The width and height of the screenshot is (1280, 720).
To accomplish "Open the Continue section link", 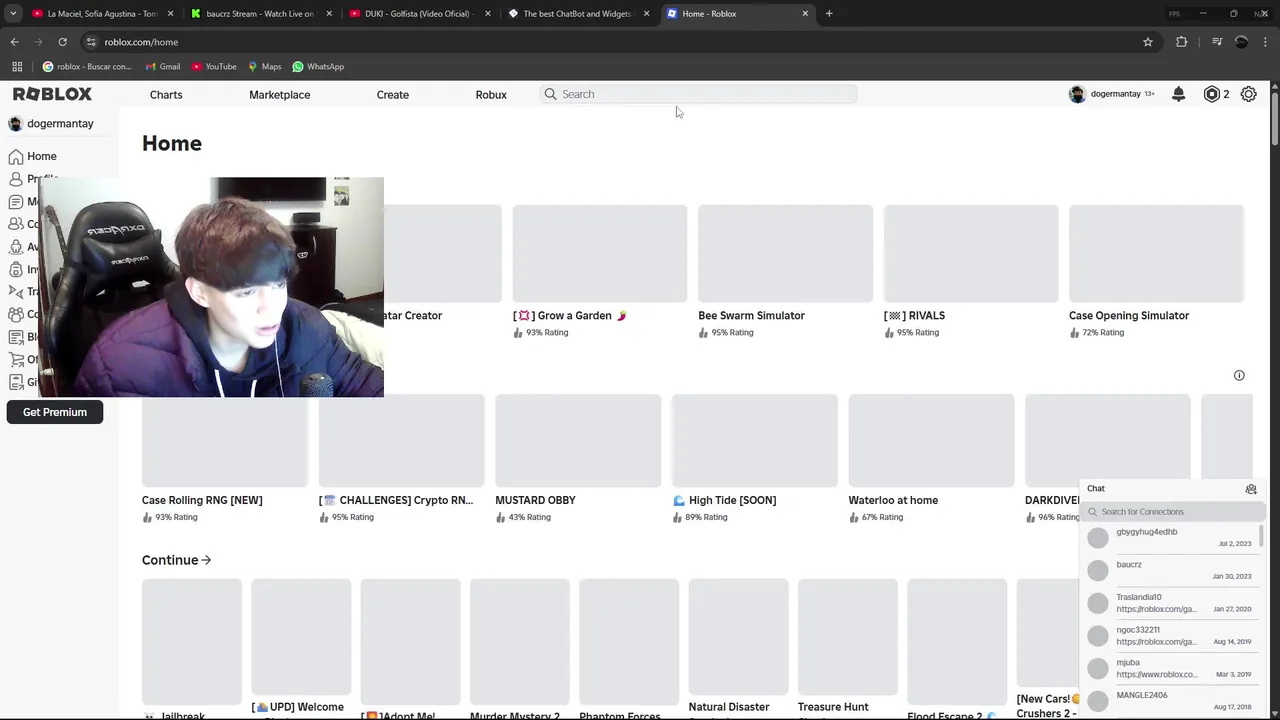I will click(x=176, y=560).
